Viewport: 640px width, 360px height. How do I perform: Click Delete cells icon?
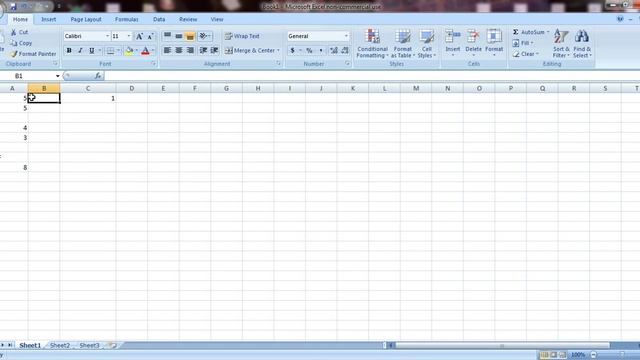point(473,36)
